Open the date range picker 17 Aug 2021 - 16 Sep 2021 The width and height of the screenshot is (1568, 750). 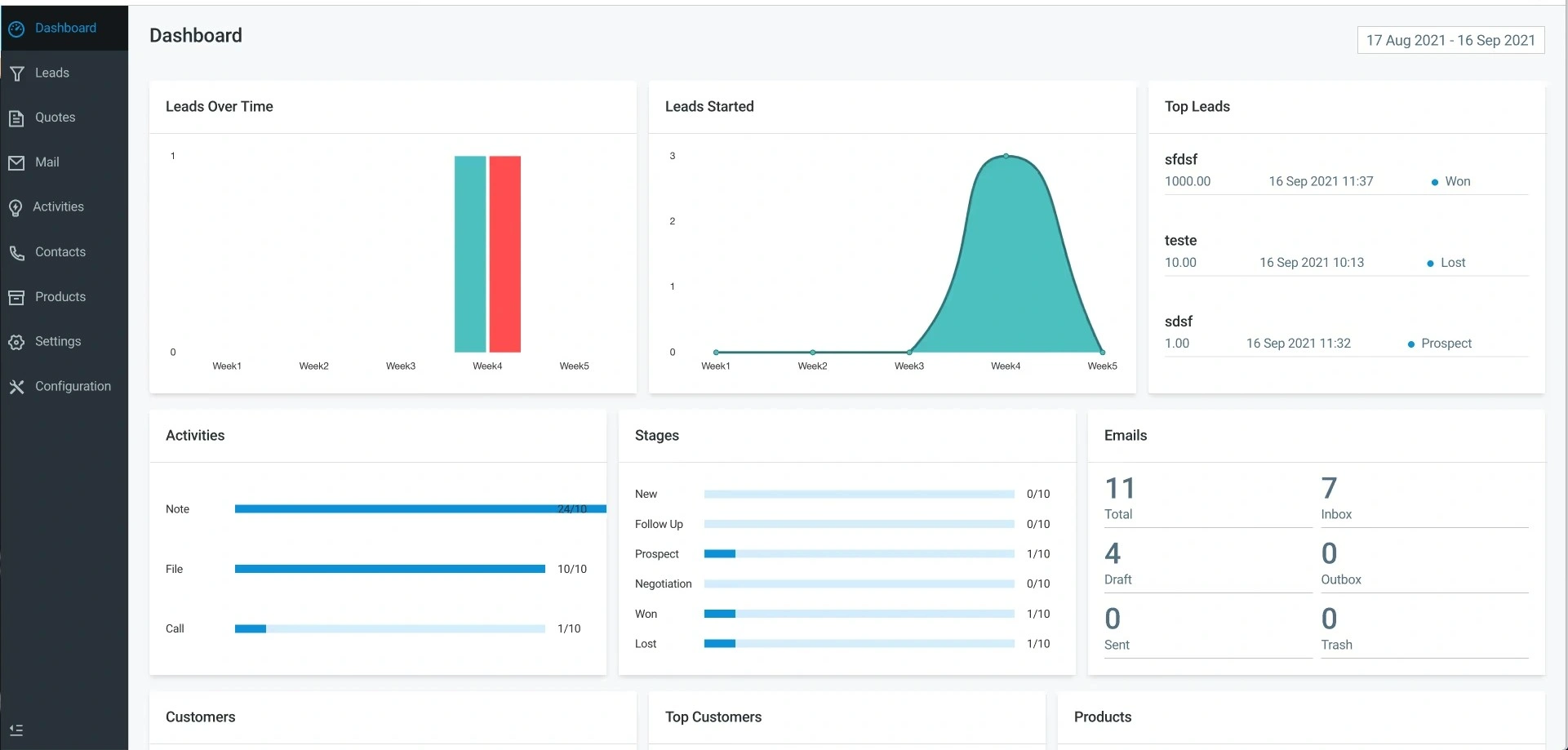point(1450,40)
